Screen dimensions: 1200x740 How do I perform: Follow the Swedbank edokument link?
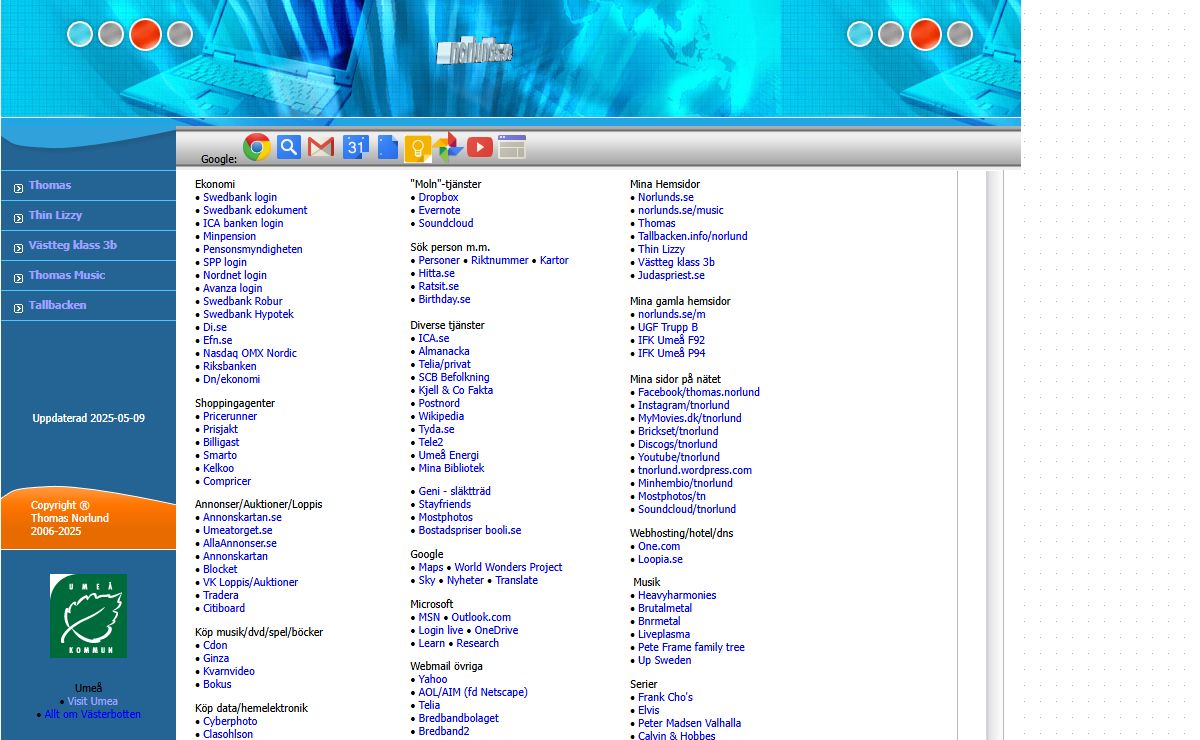coord(255,211)
